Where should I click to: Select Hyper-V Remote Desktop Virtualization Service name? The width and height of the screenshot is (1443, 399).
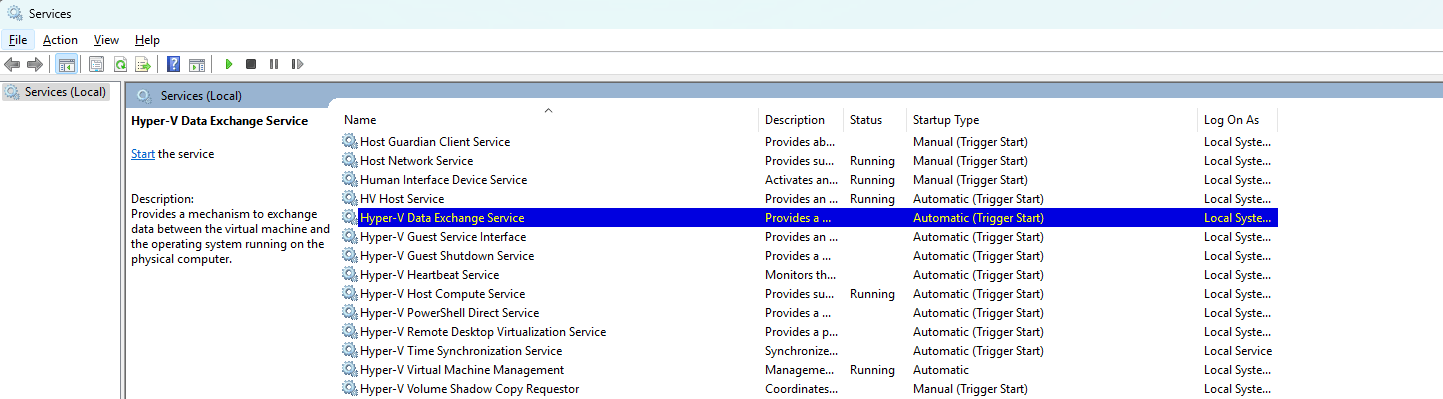tap(483, 332)
